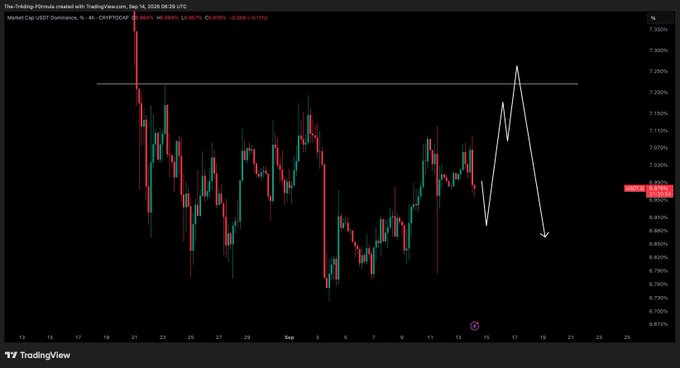The width and height of the screenshot is (680, 368).
Task: Click the 7.070% price axis label
Action: coord(658,148)
